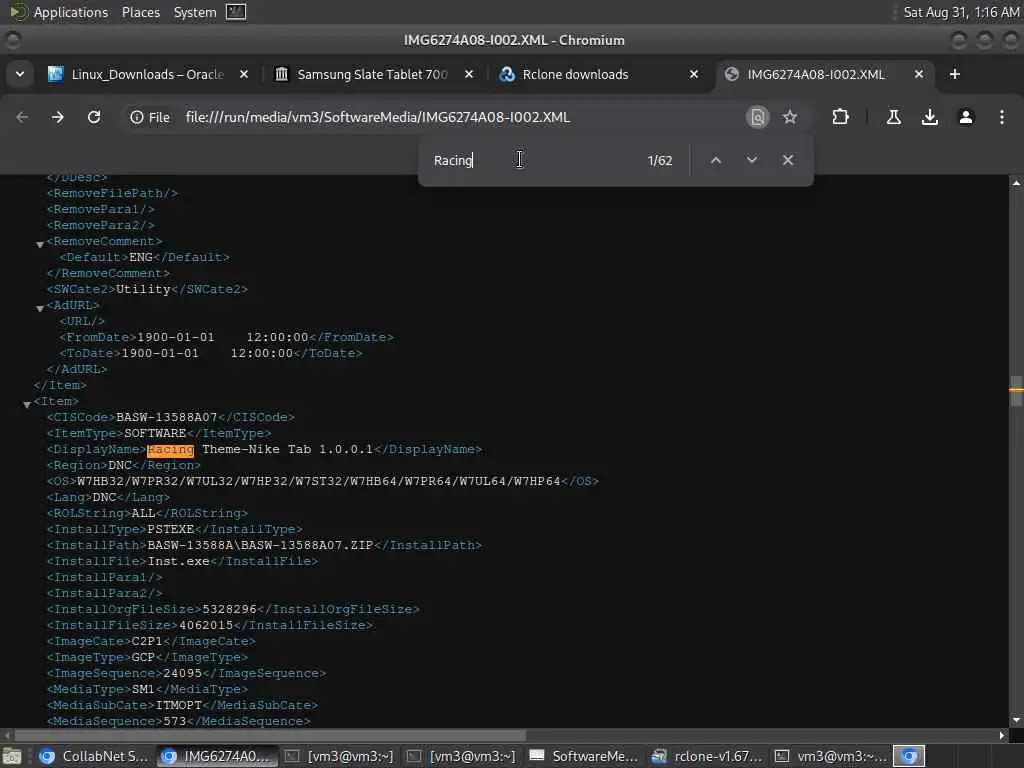Switch to vm3@vm3:~... taskbar window
The image size is (1024, 768).
829,756
